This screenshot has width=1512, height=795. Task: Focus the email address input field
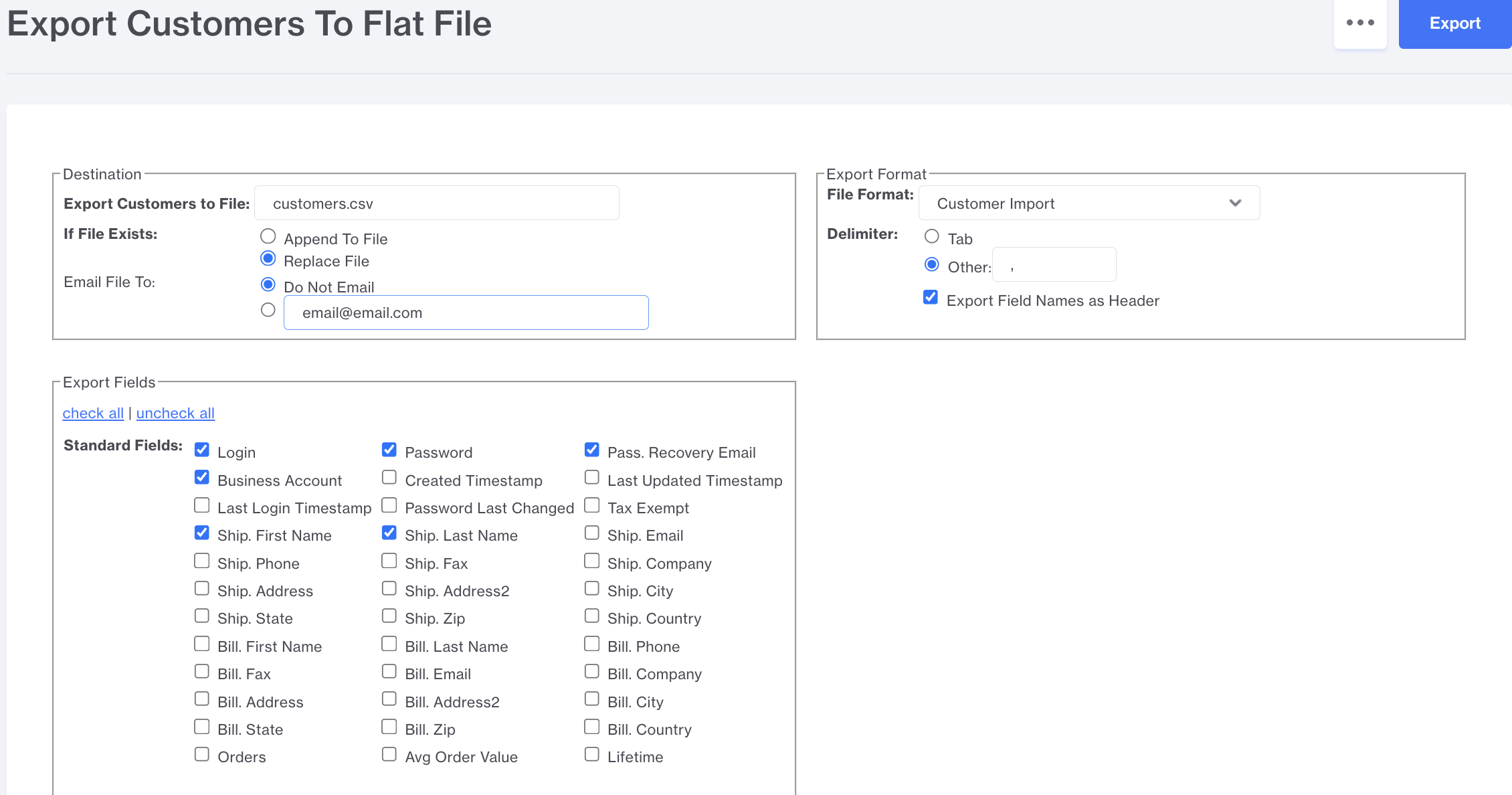pos(466,313)
